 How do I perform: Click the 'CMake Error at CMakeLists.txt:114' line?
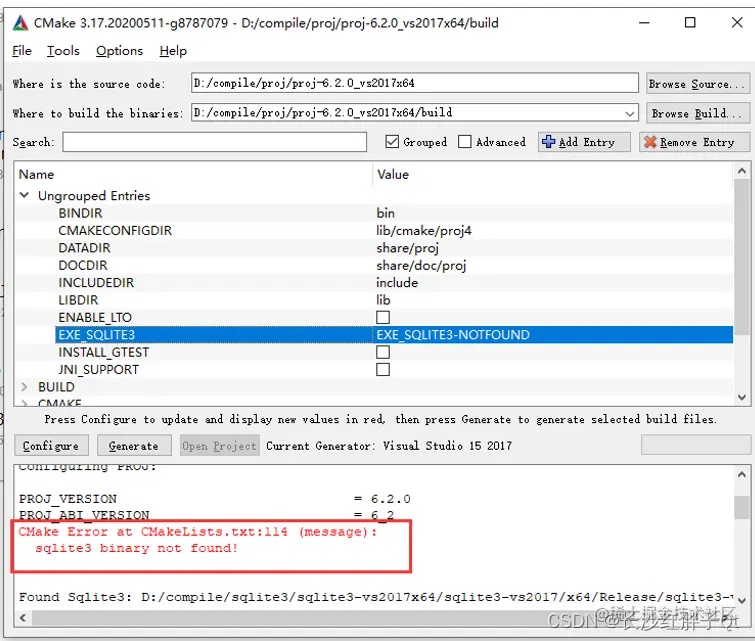click(197, 532)
